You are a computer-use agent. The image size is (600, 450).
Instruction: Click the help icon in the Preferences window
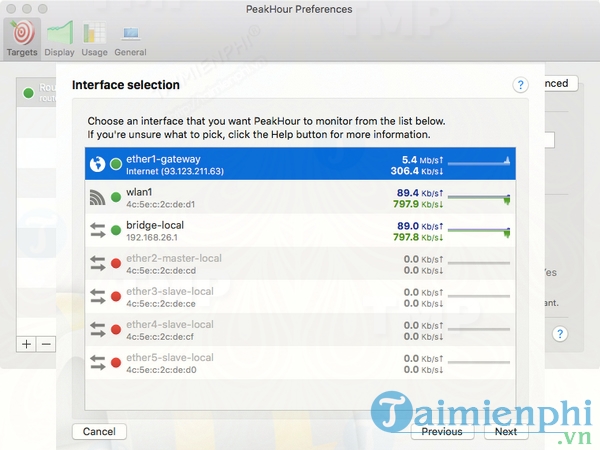(560, 334)
